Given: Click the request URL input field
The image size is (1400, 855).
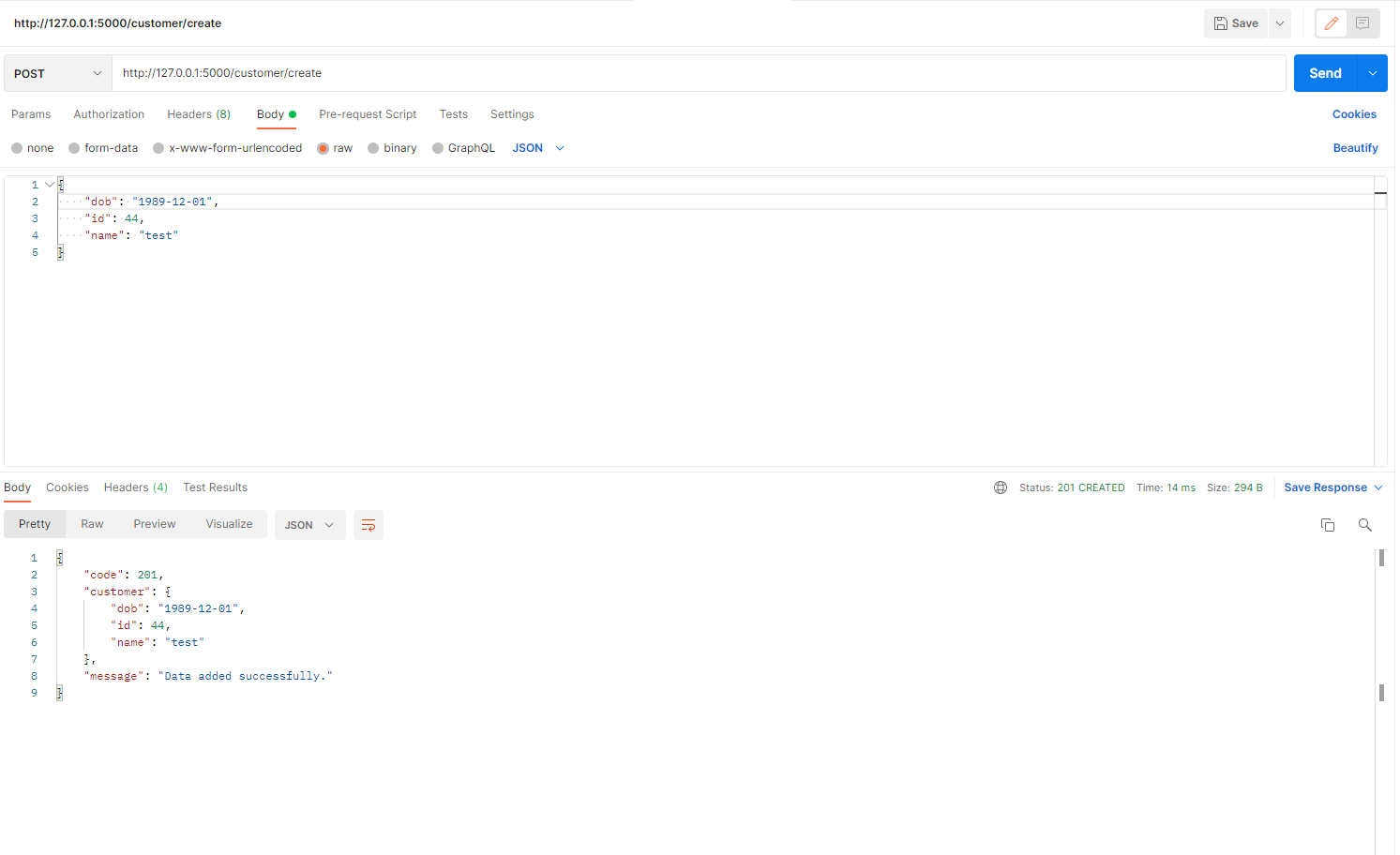Looking at the screenshot, I should point(699,73).
